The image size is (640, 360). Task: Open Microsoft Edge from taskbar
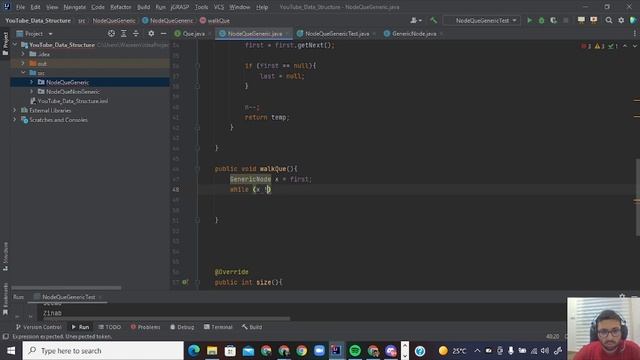click(194, 351)
